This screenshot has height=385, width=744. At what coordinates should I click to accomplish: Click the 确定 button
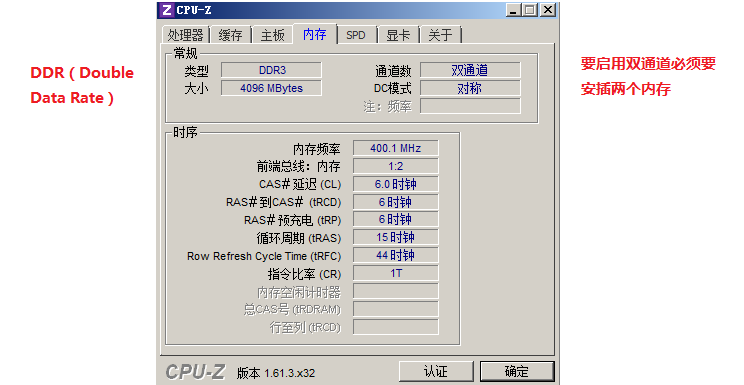point(517,371)
